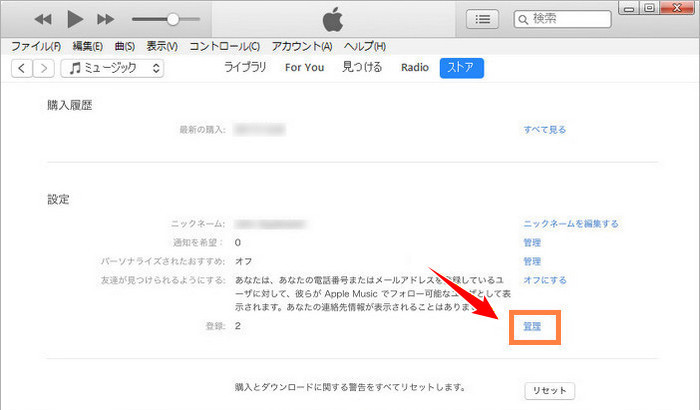700x410 pixels.
Task: Click ニックネームを編集する link
Action: coord(571,224)
